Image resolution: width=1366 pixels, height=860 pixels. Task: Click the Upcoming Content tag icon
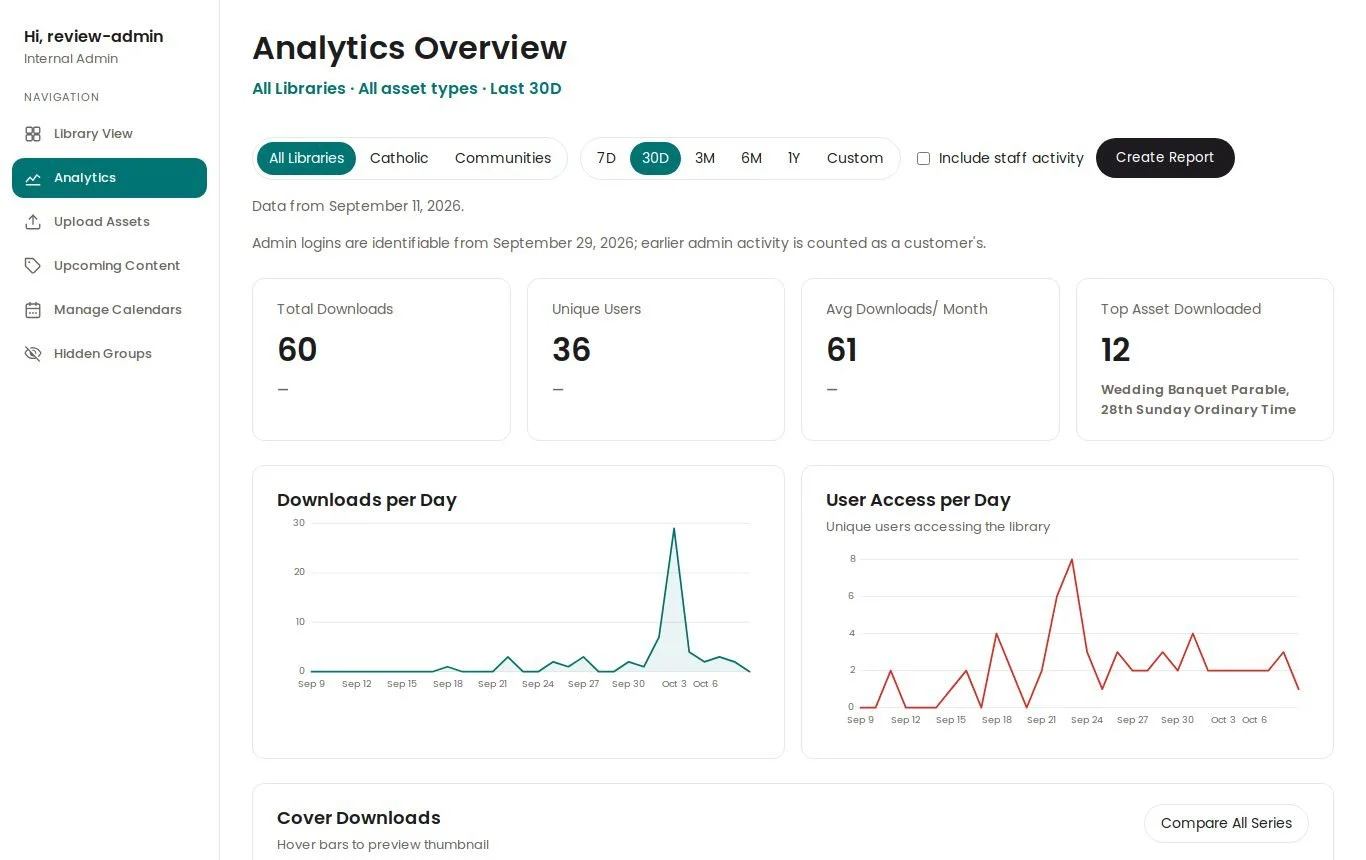coord(33,266)
